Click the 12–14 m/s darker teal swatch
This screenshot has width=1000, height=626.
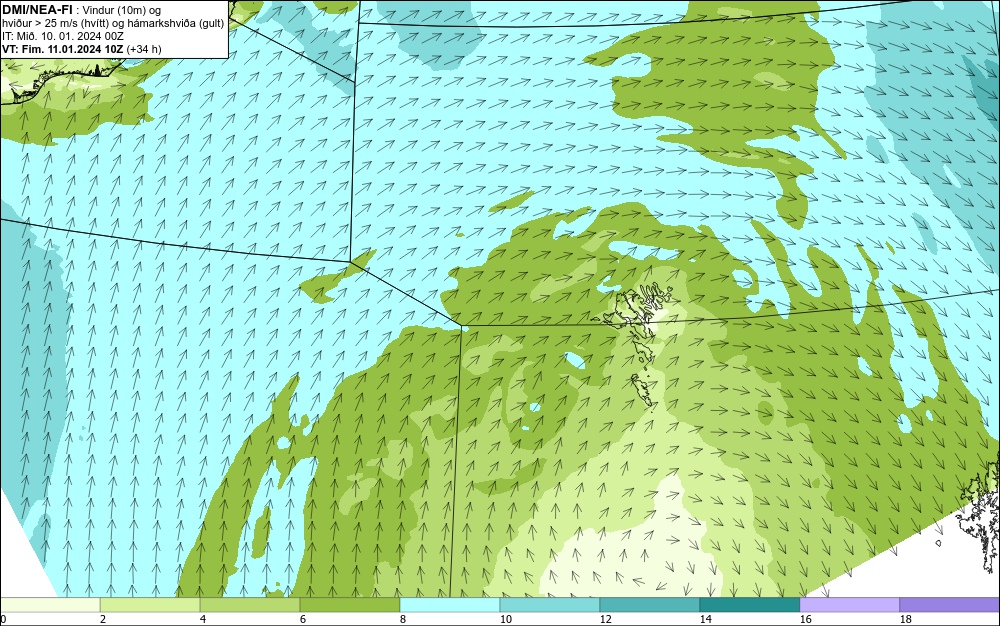pos(650,605)
